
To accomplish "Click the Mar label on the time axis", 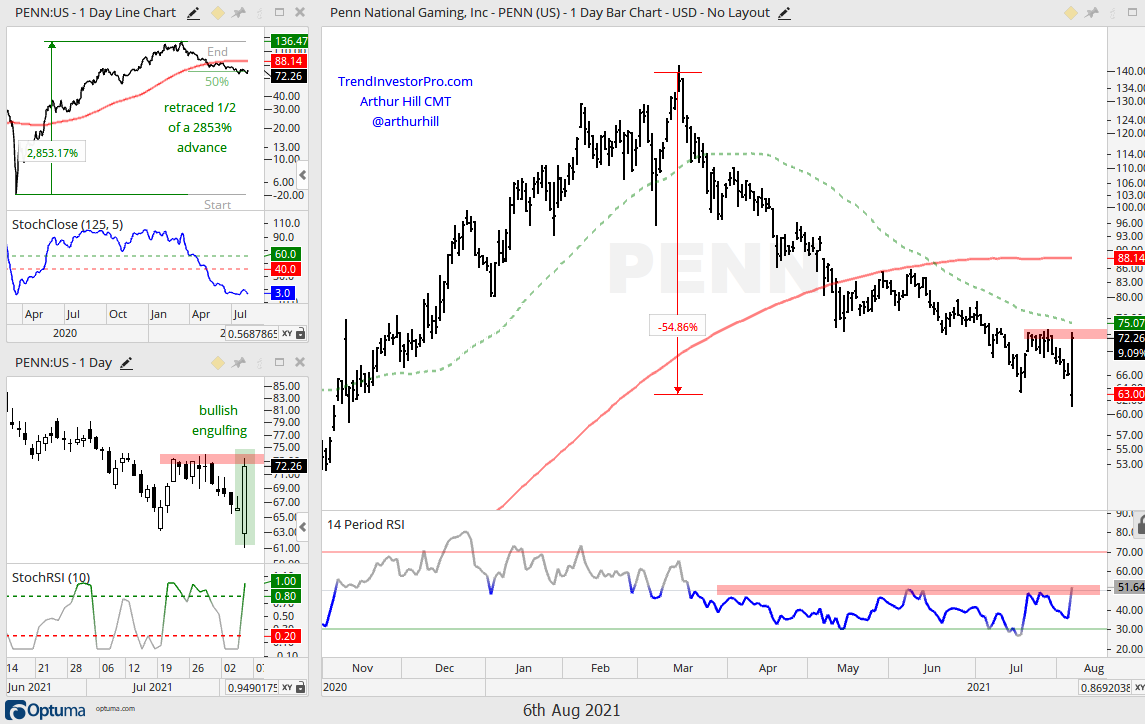I will 683,668.
